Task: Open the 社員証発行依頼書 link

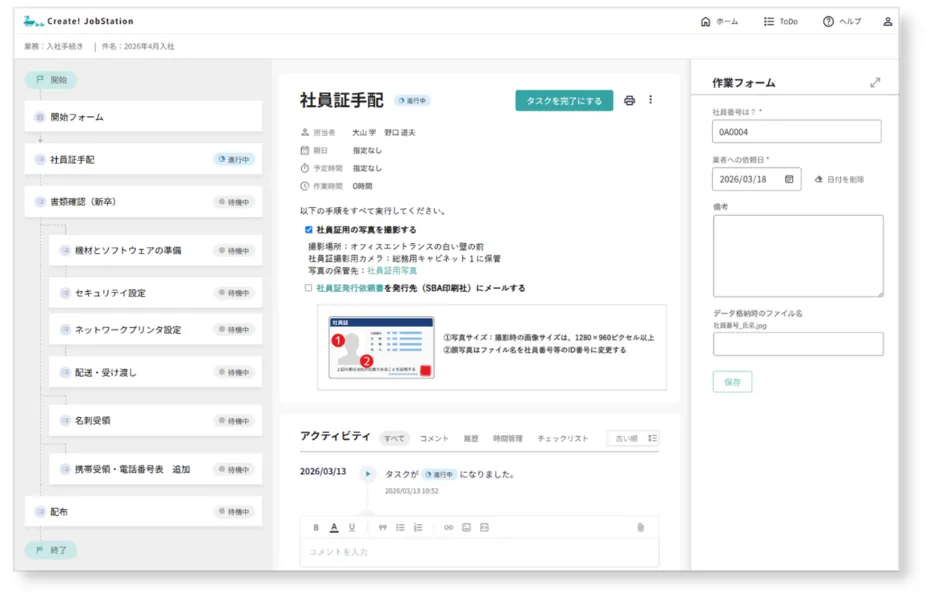Action: (350, 288)
